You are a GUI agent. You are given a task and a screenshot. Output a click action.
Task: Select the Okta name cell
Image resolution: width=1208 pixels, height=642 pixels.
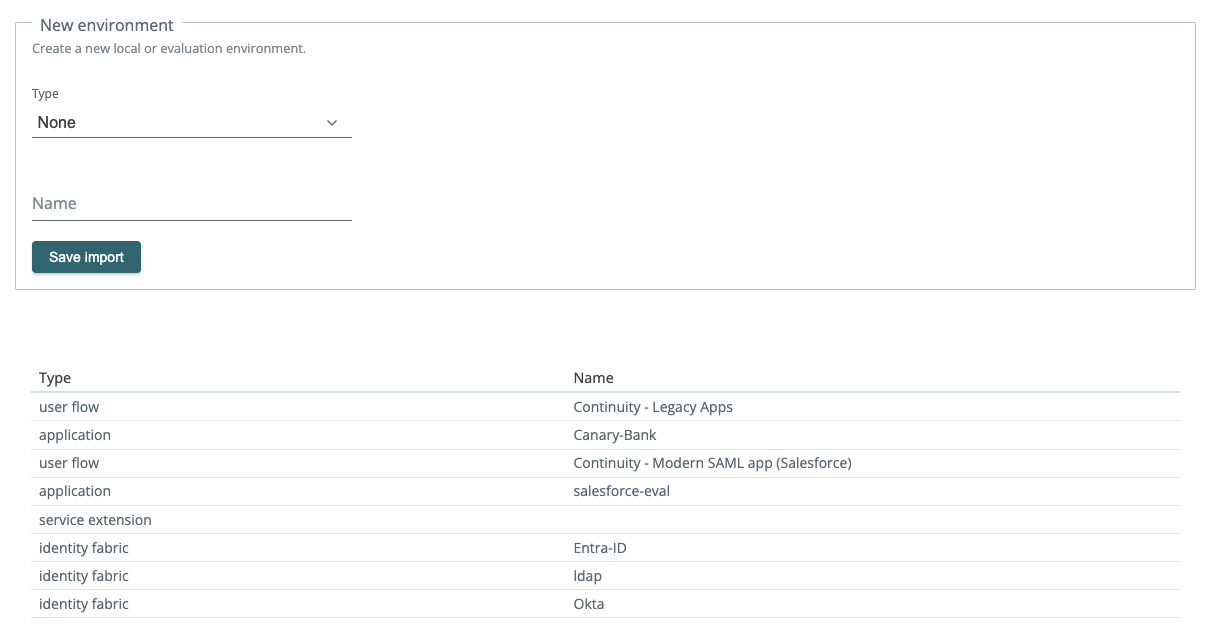(589, 604)
